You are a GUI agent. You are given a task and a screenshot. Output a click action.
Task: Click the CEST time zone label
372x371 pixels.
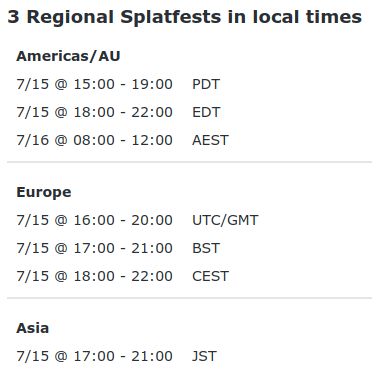(x=210, y=276)
